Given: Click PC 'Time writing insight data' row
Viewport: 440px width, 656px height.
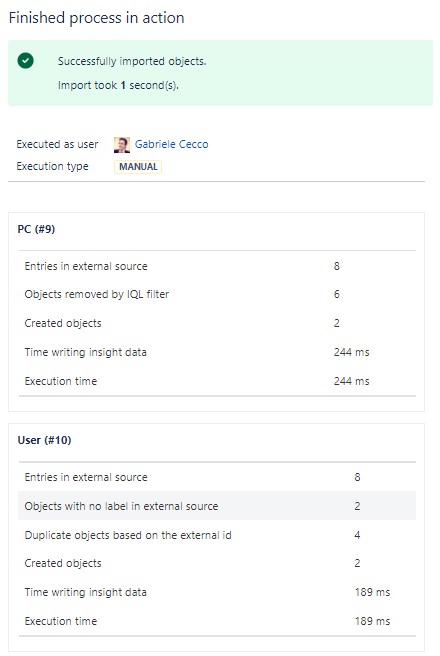Looking at the screenshot, I should [x=217, y=352].
